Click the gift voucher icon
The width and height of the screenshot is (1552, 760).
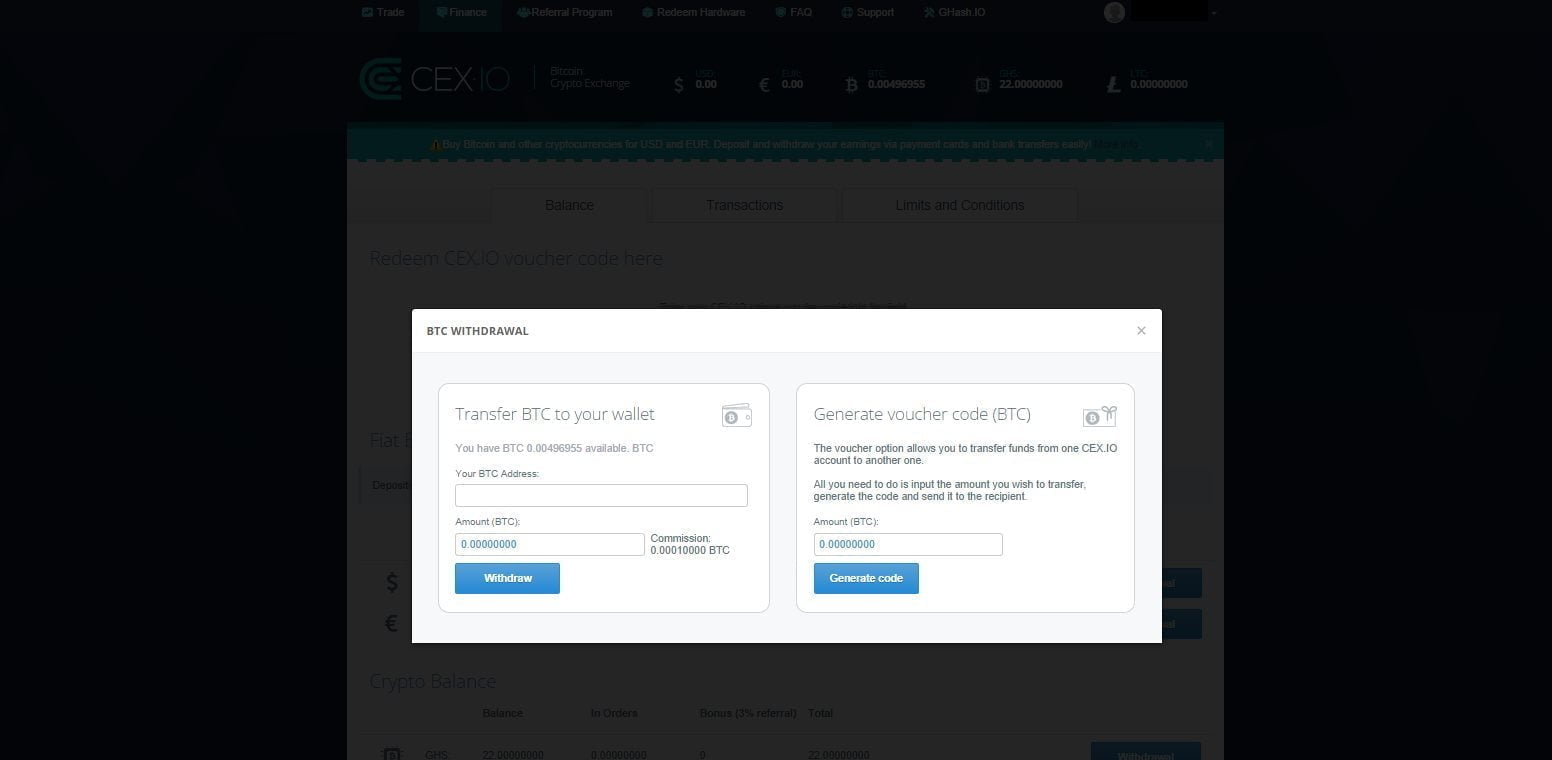[1099, 416]
